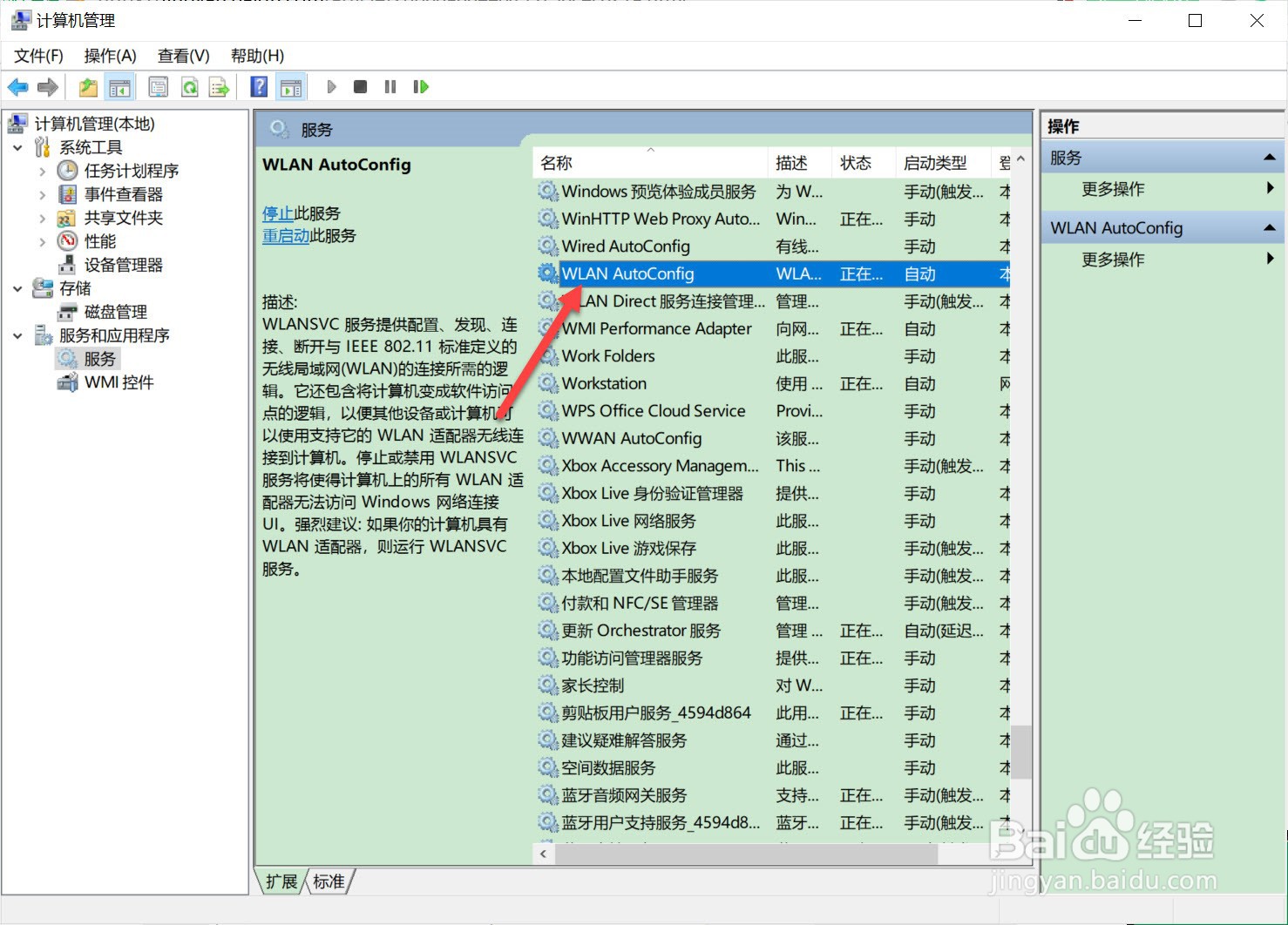The width and height of the screenshot is (1288, 925).
Task: Open Properties toolbar icon
Action: tap(158, 87)
